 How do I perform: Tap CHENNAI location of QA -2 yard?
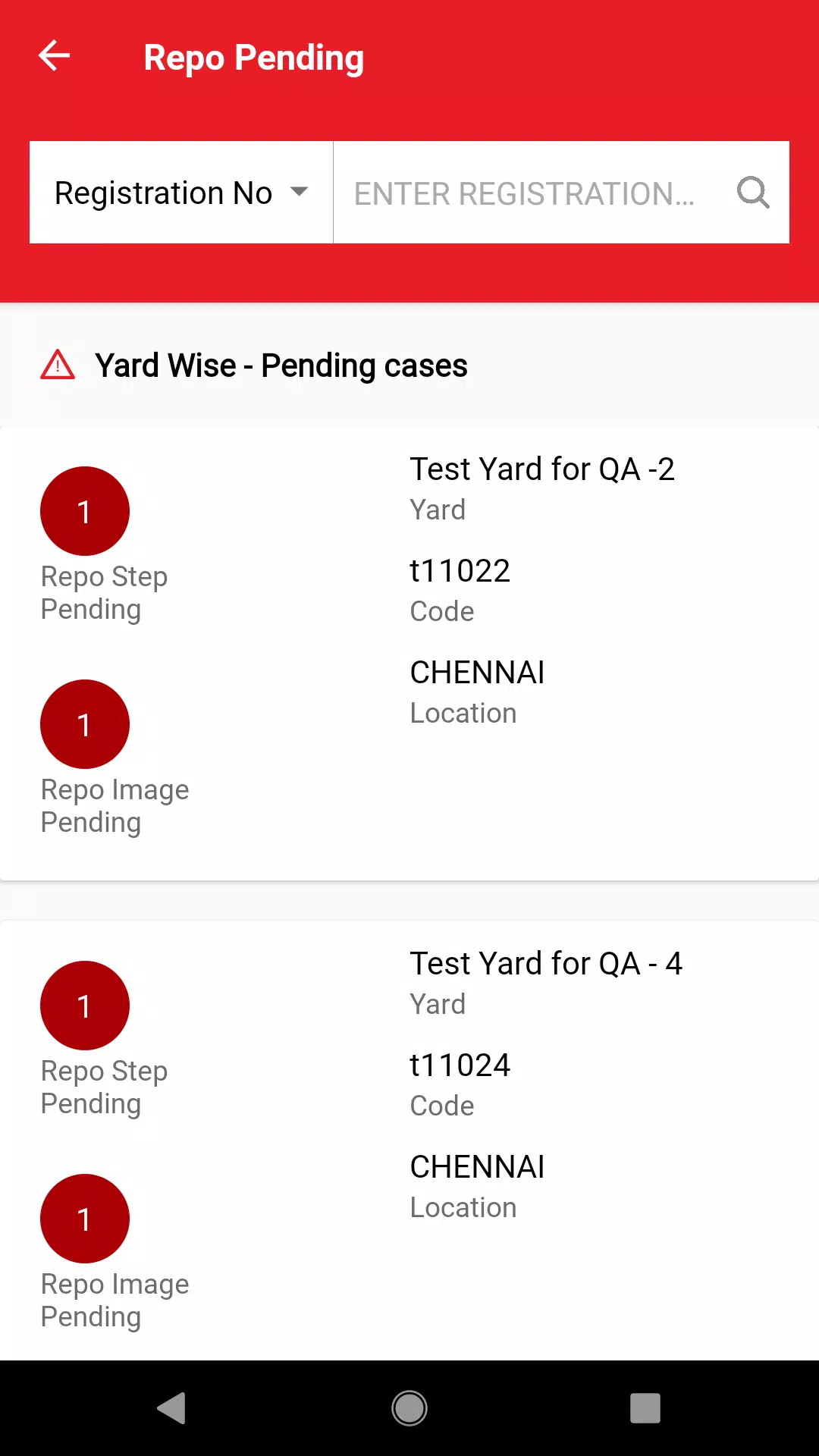[x=477, y=673]
